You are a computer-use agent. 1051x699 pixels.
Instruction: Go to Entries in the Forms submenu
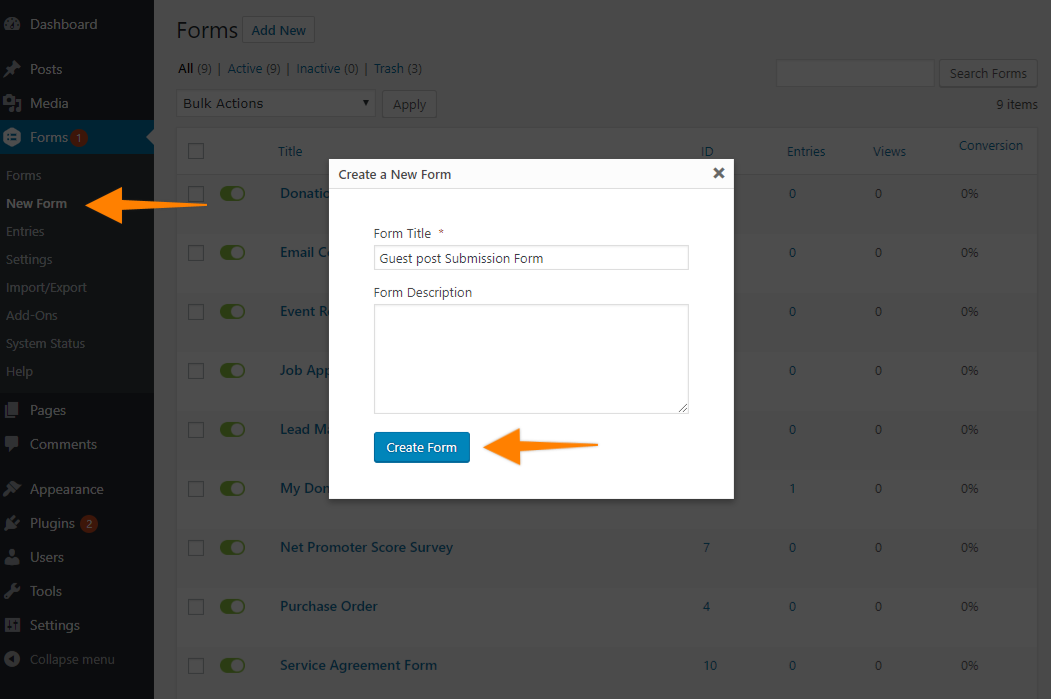(25, 232)
